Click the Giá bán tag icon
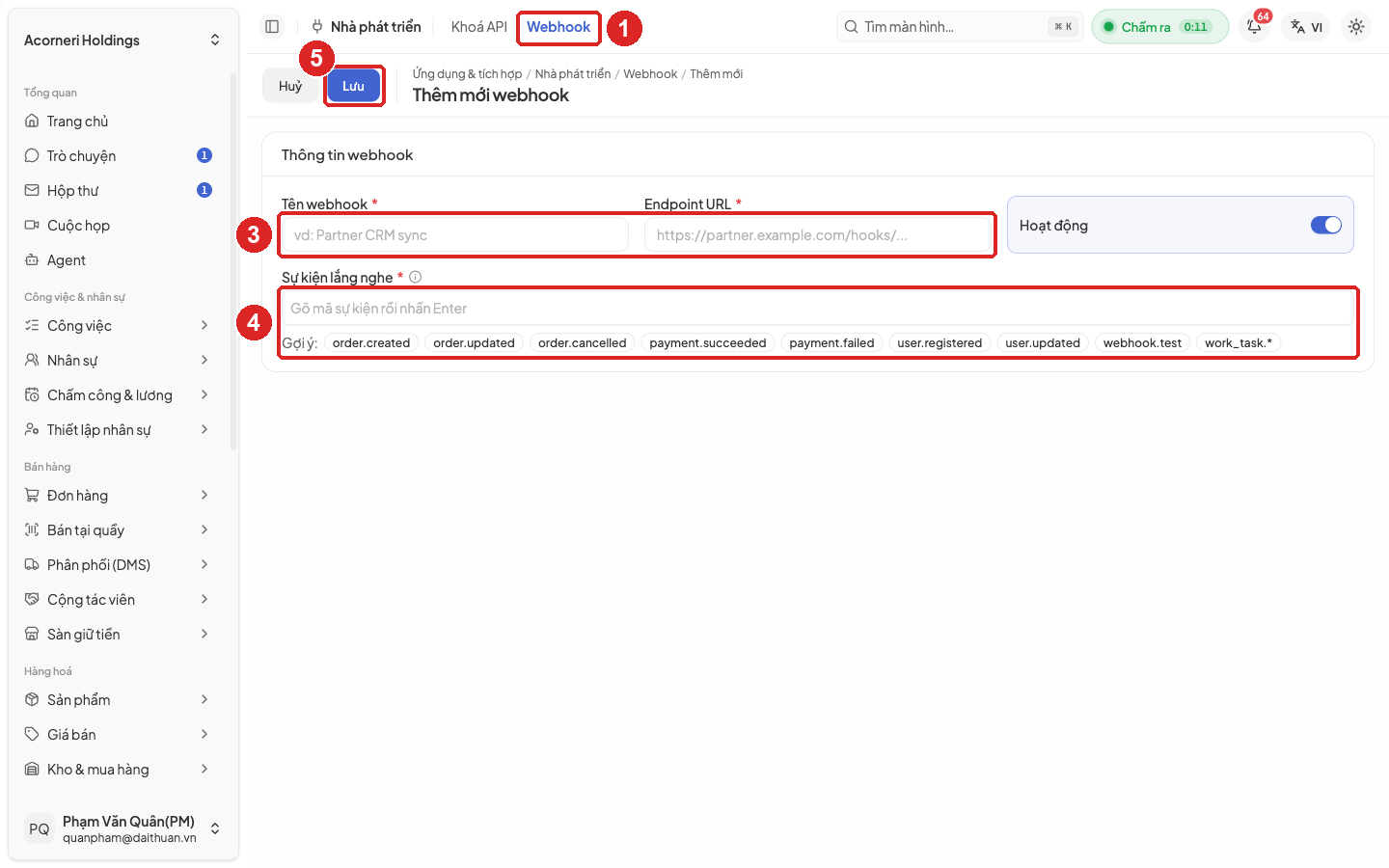 [x=32, y=735]
